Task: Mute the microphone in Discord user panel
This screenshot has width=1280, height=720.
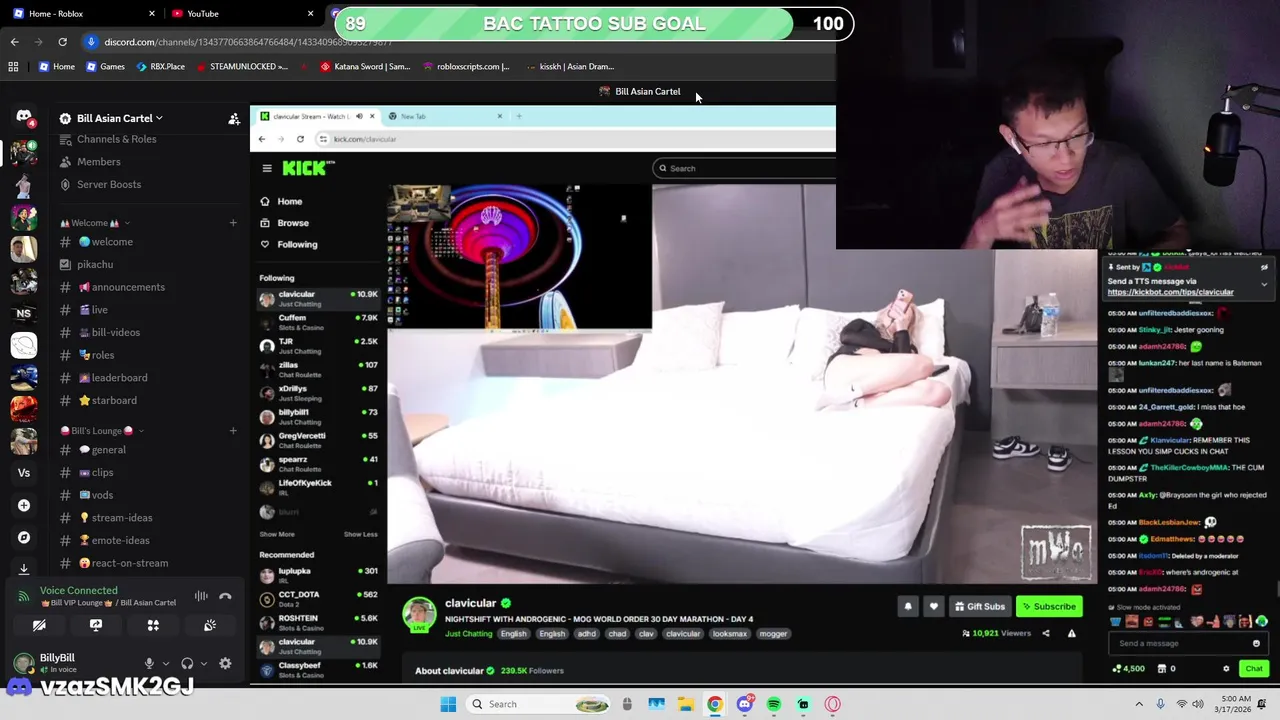Action: (149, 663)
